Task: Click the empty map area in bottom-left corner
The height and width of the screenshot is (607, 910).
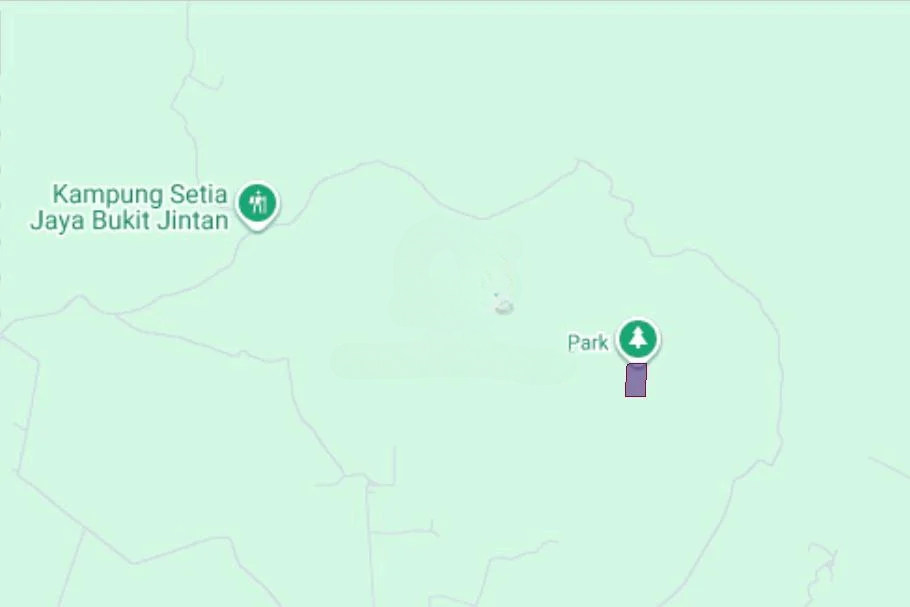Action: pos(40,570)
